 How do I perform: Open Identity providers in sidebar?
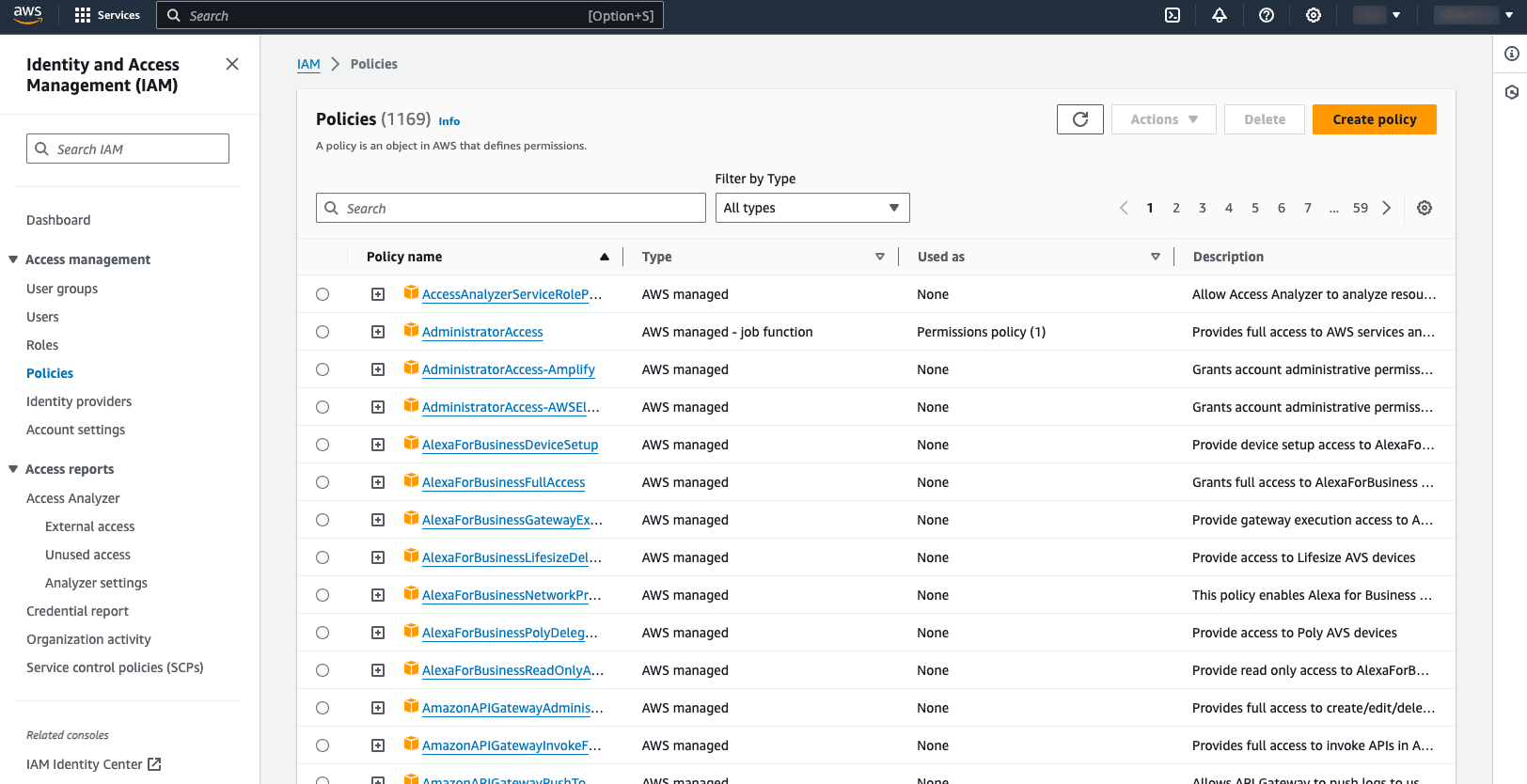pyautogui.click(x=79, y=401)
